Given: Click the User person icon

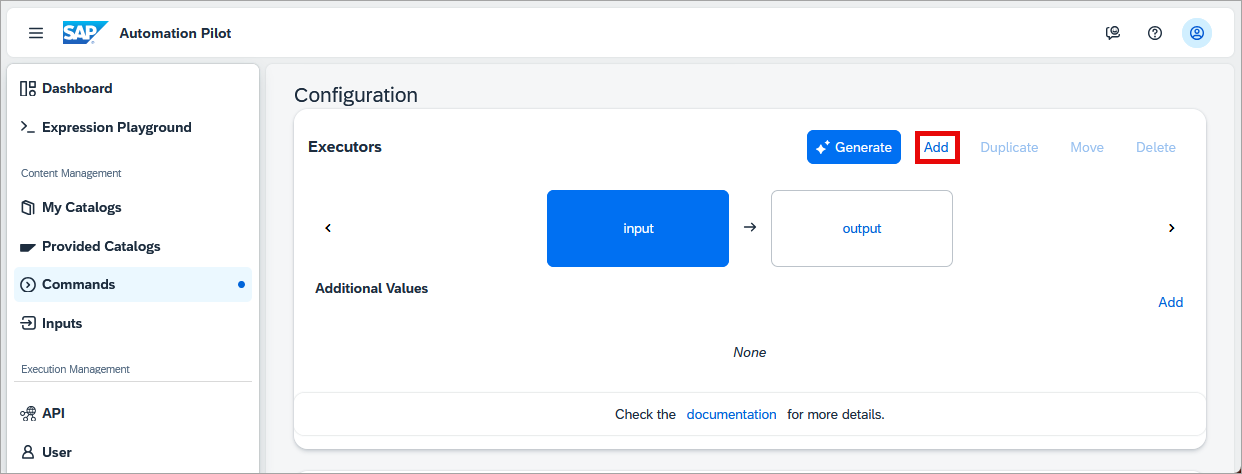Looking at the screenshot, I should 28,452.
